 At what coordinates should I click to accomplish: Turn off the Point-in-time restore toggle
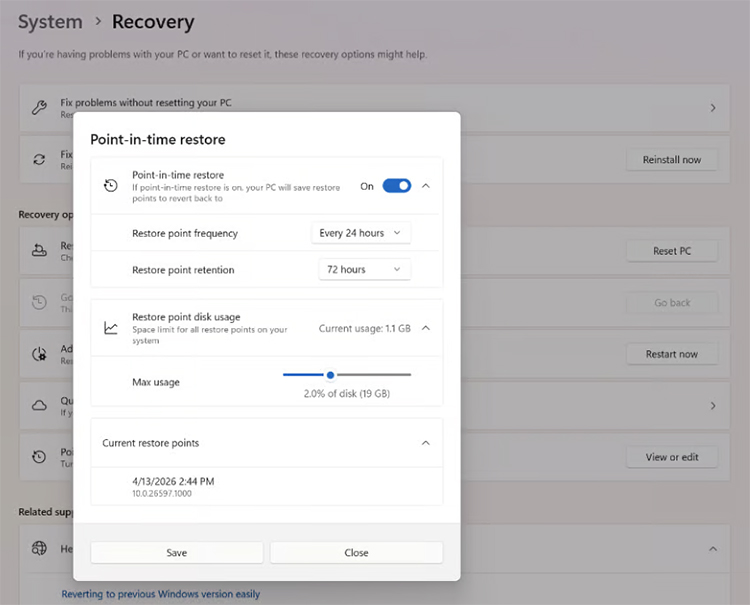pyautogui.click(x=397, y=186)
